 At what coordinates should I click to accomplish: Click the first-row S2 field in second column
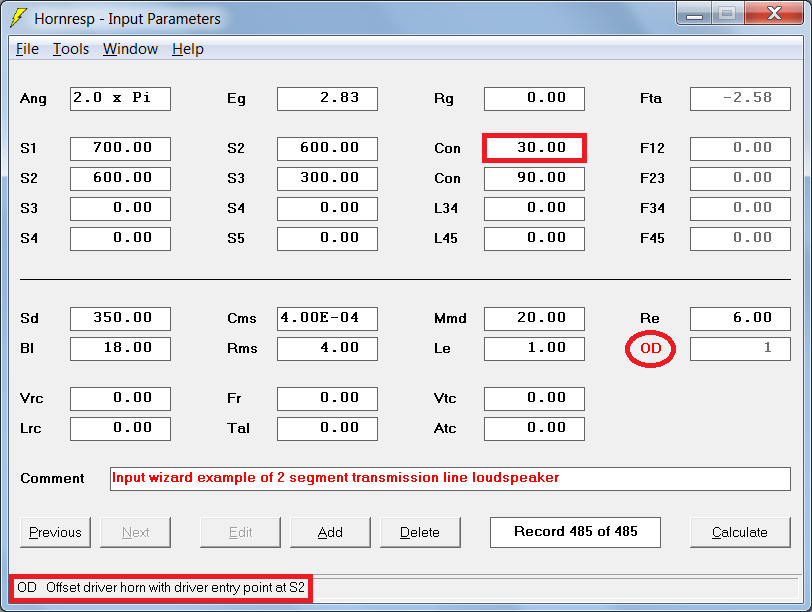pyautogui.click(x=327, y=149)
